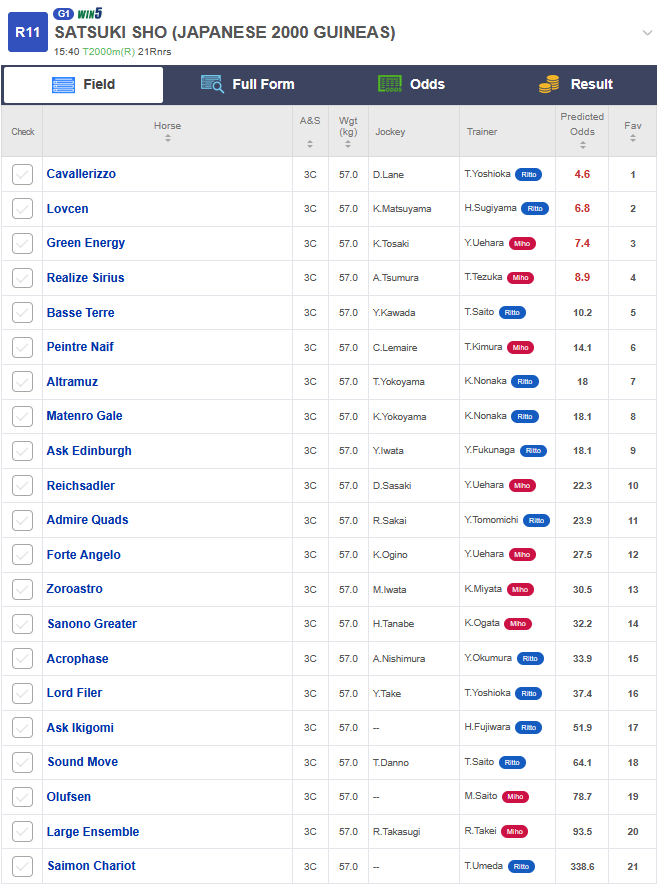
Task: Switch to the Full Form tab
Action: point(248,85)
